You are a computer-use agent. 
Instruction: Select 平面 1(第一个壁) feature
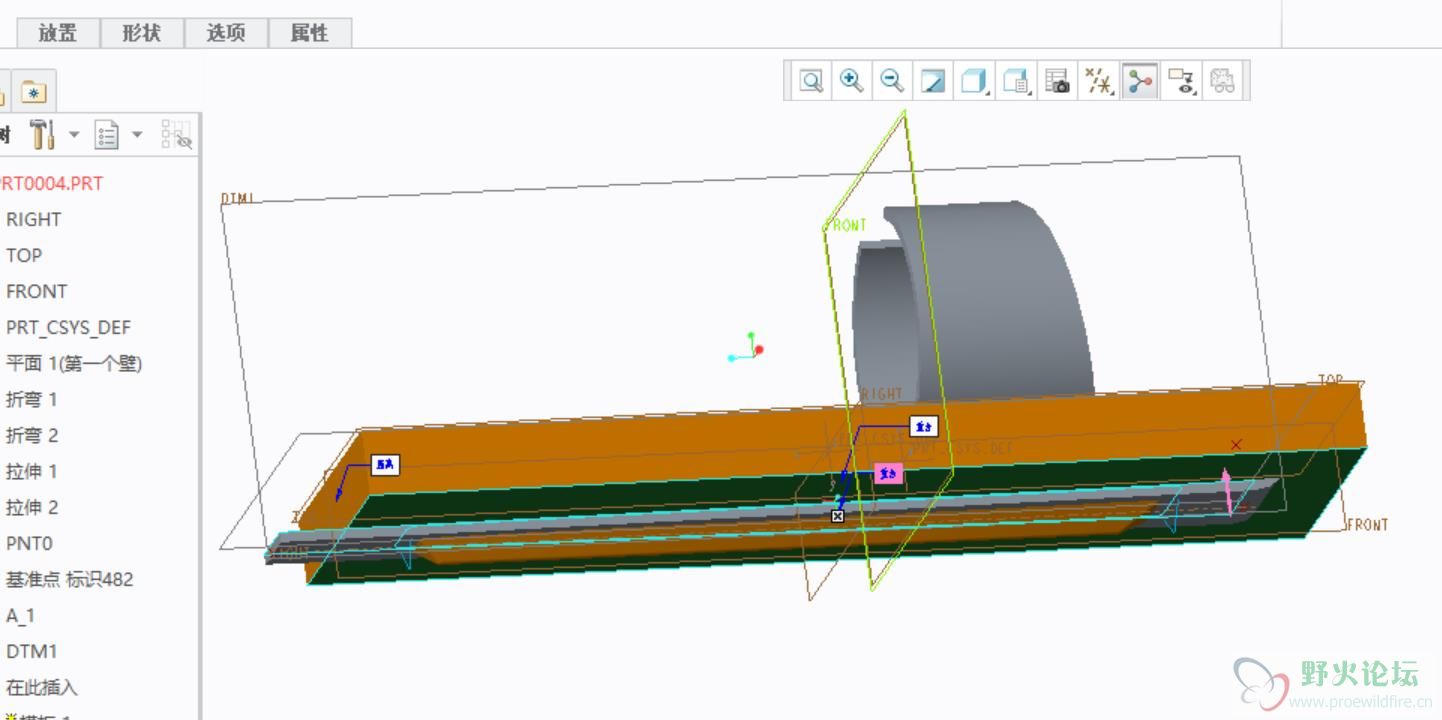tap(74, 363)
